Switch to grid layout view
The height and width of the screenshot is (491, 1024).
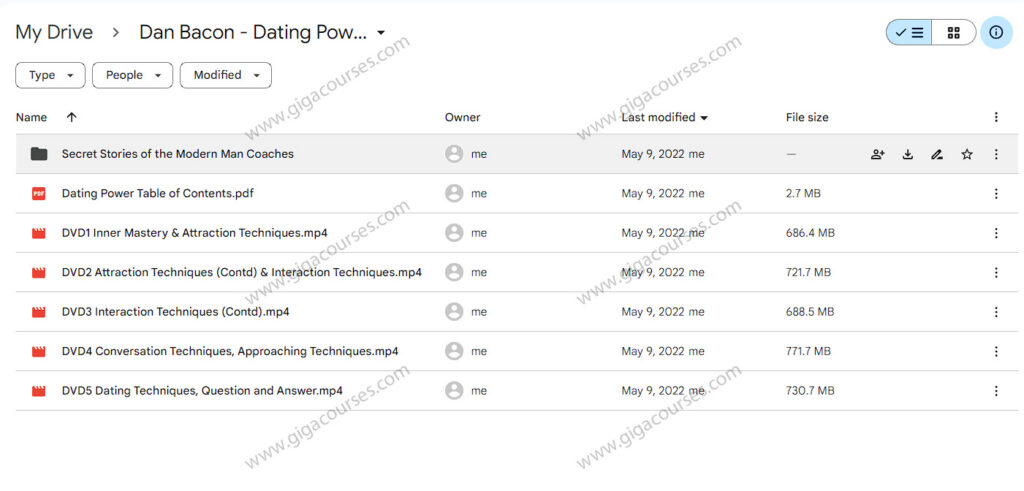[953, 32]
